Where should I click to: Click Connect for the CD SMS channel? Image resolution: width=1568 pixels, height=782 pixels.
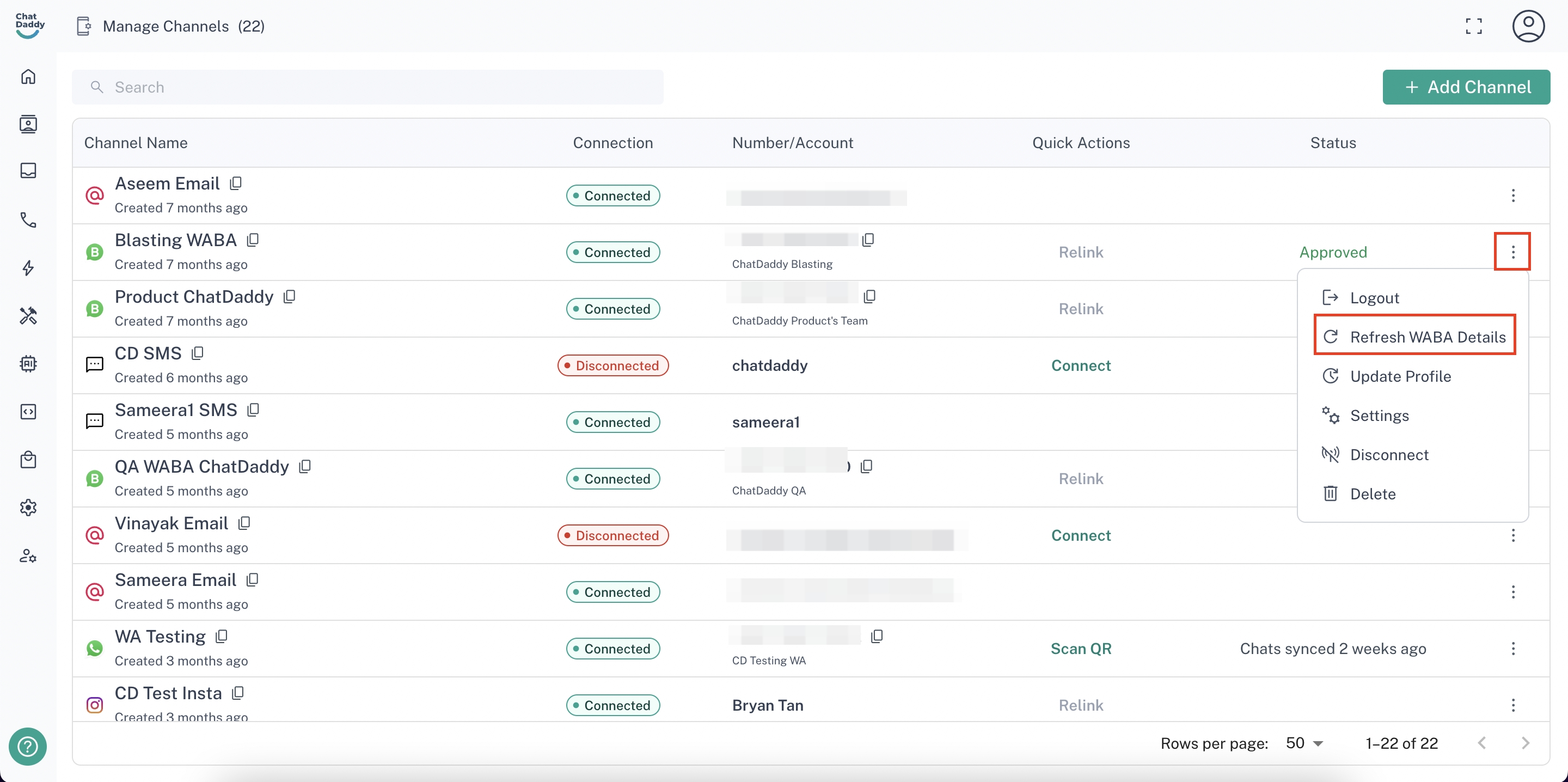coord(1080,365)
